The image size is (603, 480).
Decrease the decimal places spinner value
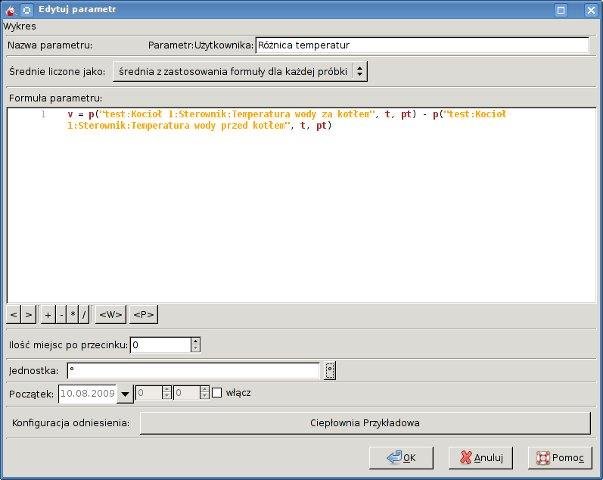[195, 348]
